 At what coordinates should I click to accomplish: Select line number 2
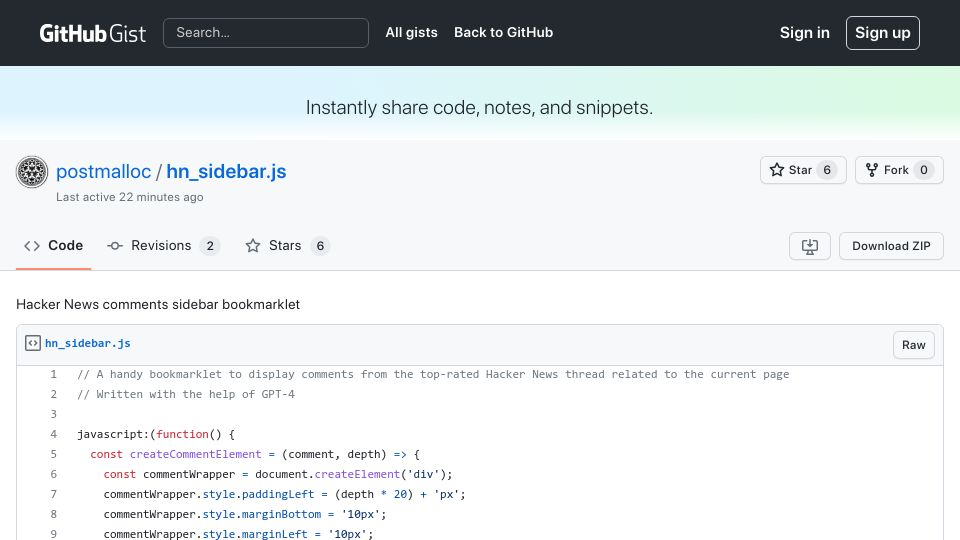coord(53,394)
